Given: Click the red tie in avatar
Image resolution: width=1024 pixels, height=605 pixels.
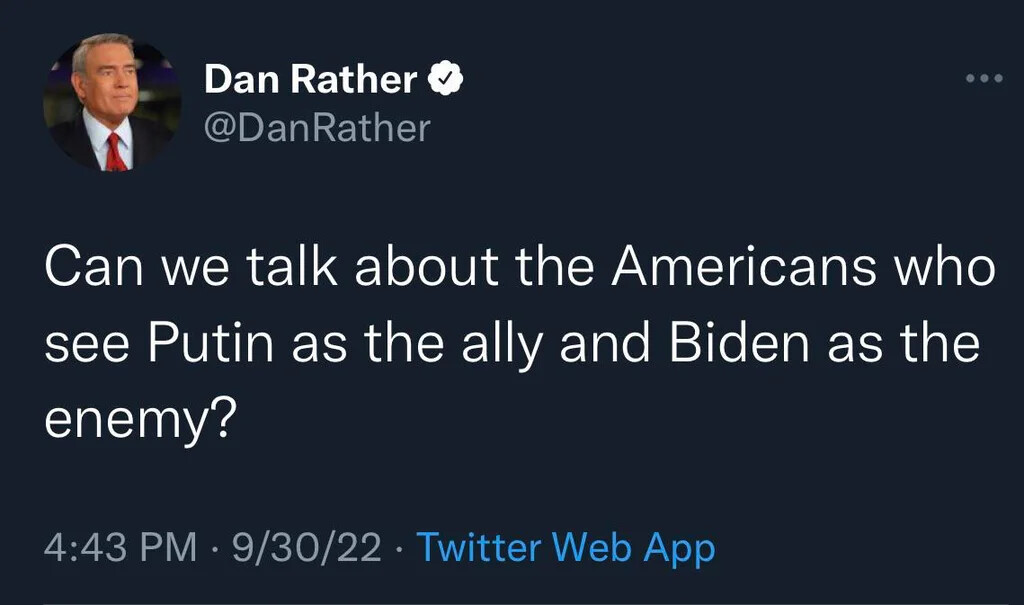Looking at the screenshot, I should point(115,151).
